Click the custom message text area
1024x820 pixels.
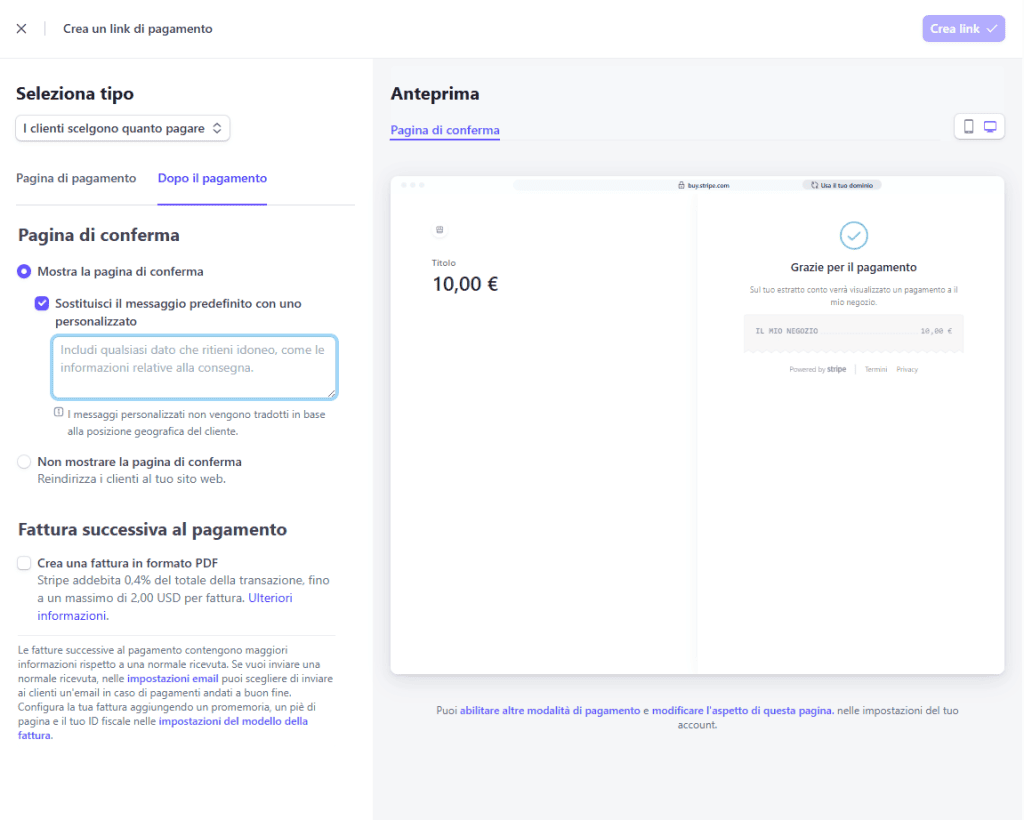tap(194, 368)
